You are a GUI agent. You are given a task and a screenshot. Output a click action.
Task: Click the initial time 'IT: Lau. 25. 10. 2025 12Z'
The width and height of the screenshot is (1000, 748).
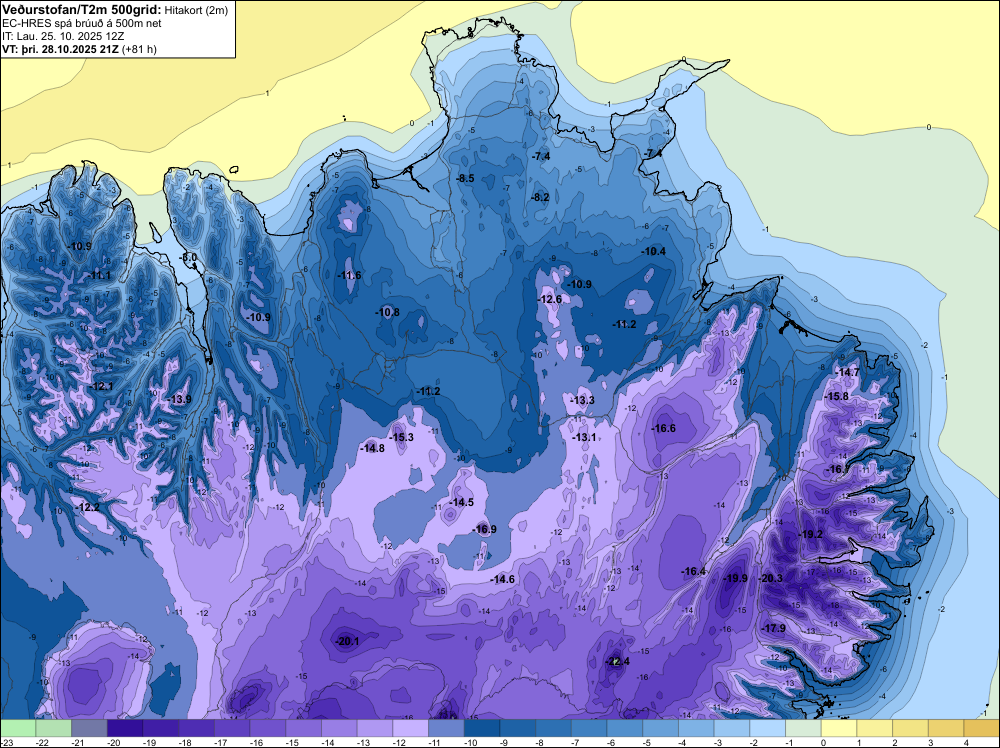click(62, 36)
